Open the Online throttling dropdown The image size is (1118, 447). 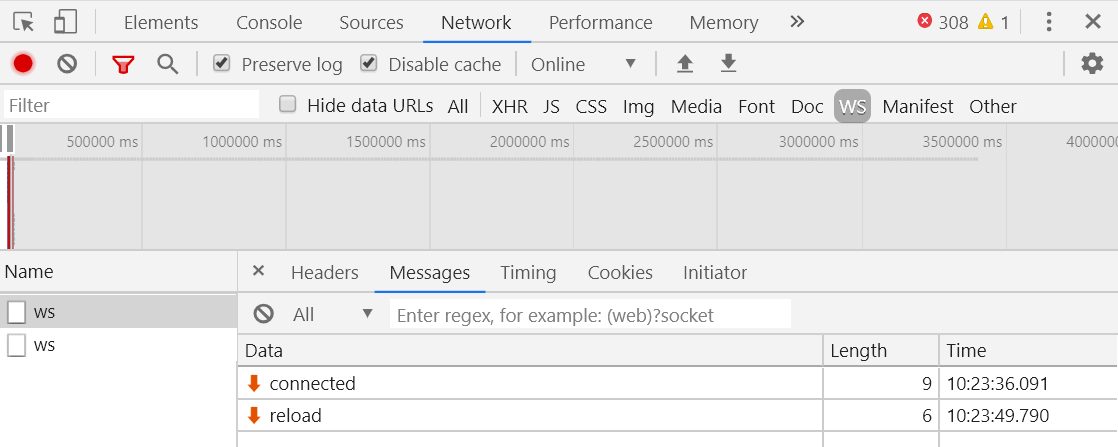[584, 64]
